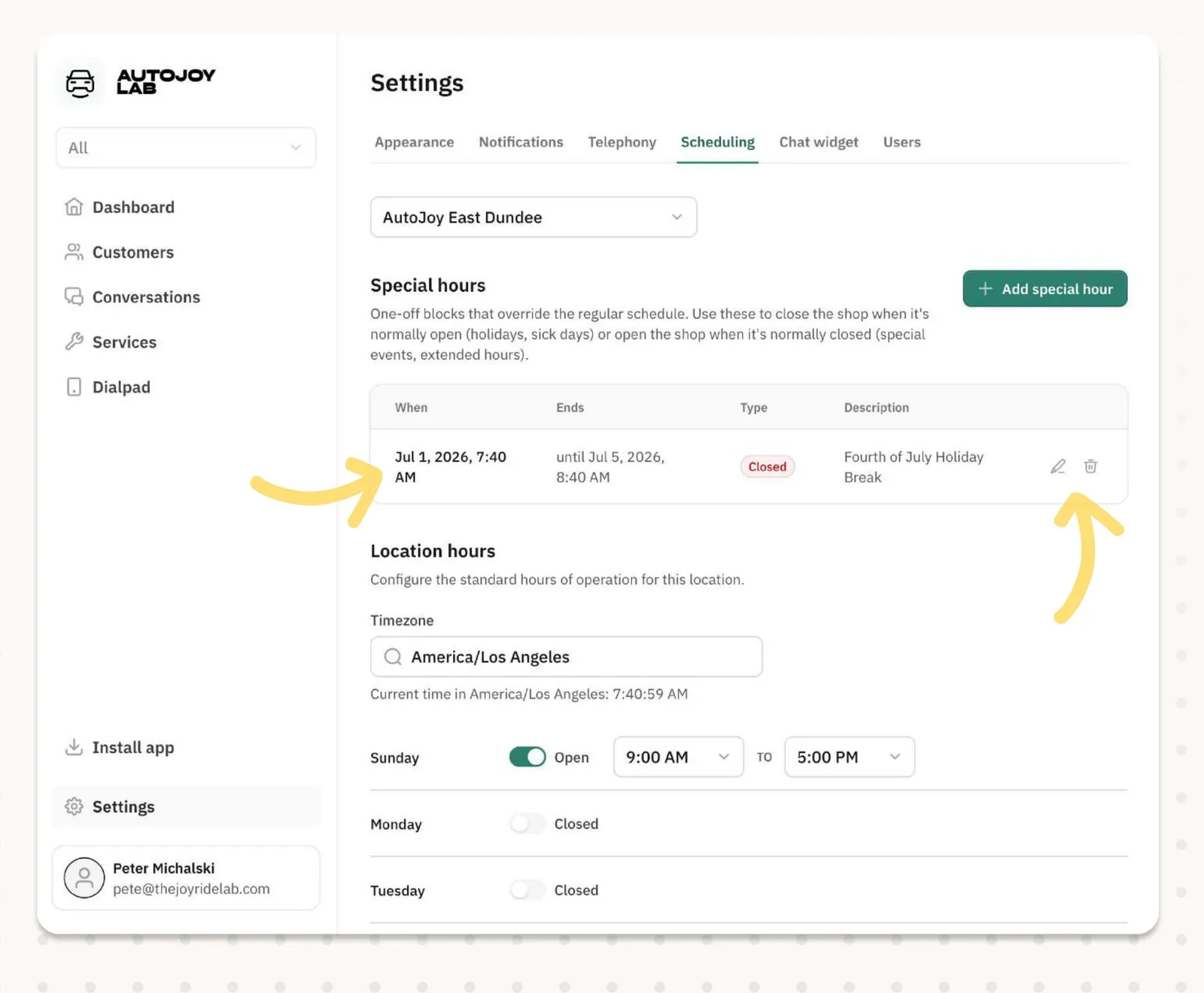This screenshot has height=993, width=1204.
Task: Enable the Monday open toggle
Action: click(528, 824)
